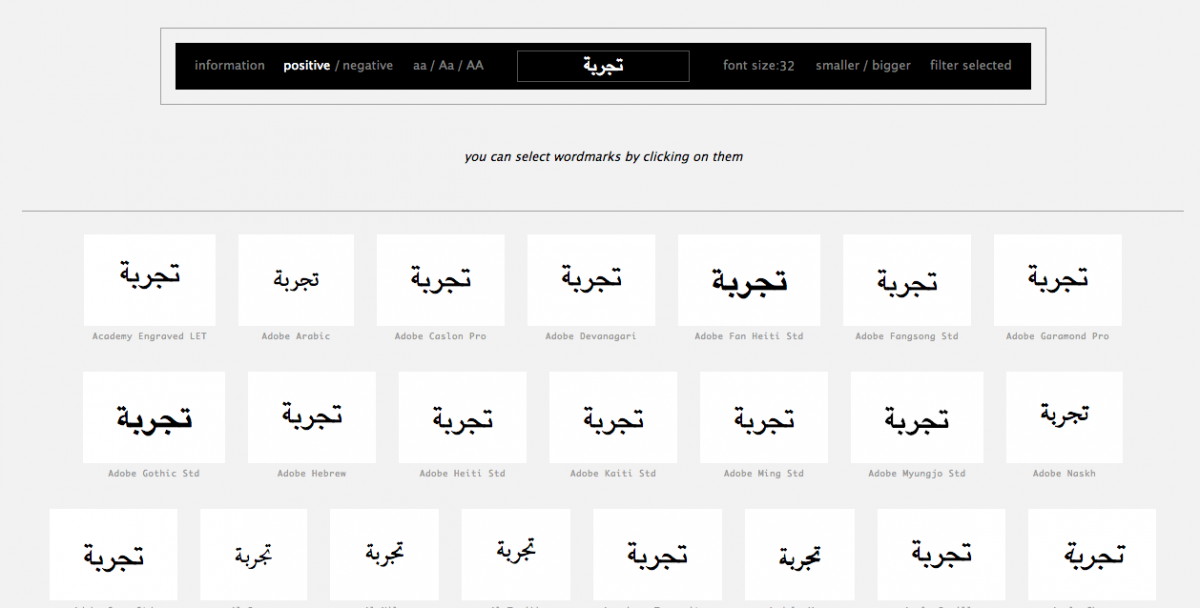This screenshot has height=608, width=1200.
Task: Set text case to capitalized Aa
Action: 447,66
